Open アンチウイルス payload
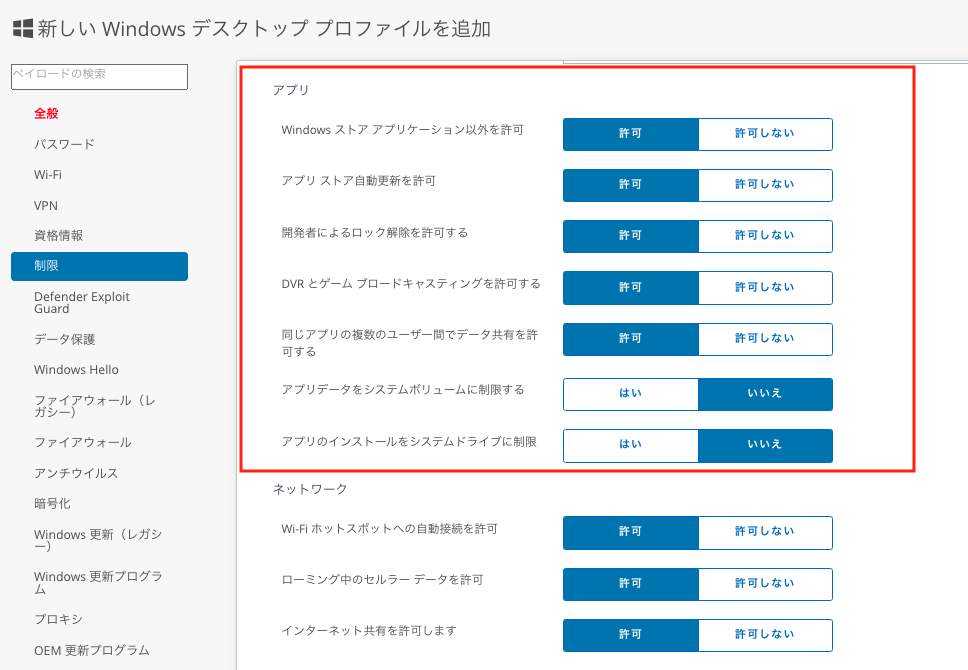This screenshot has height=670, width=968. pos(76,473)
